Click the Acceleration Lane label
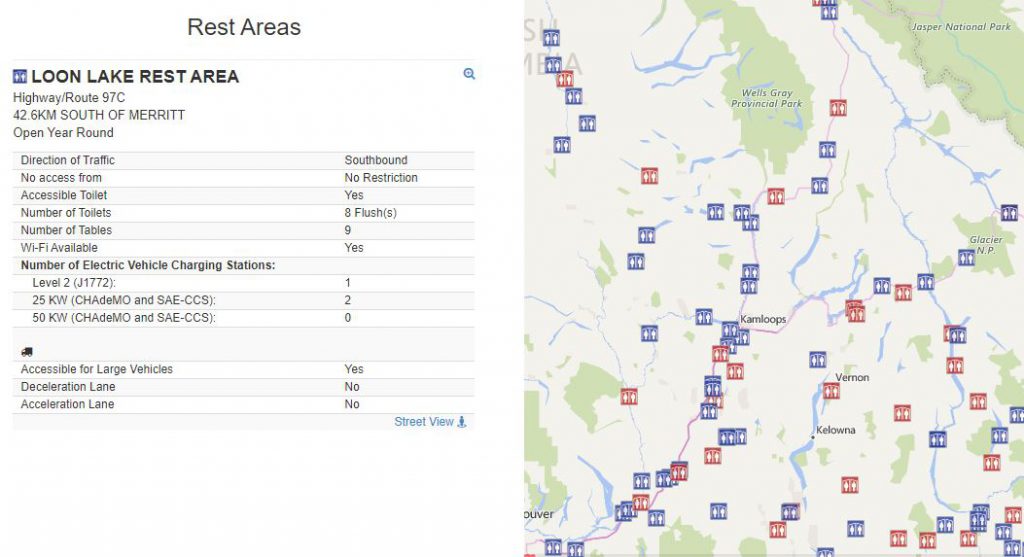Viewport: 1024px width, 557px height. pos(67,404)
